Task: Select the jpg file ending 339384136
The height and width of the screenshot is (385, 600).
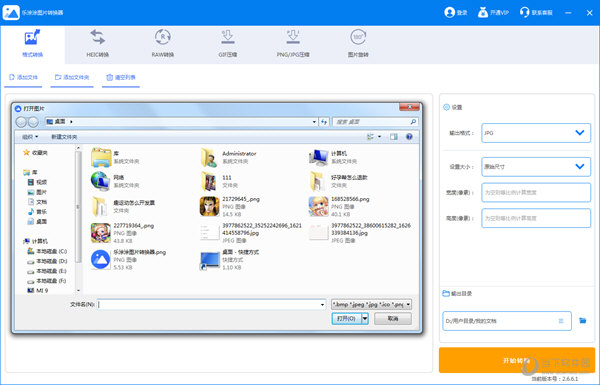Action: (360, 233)
